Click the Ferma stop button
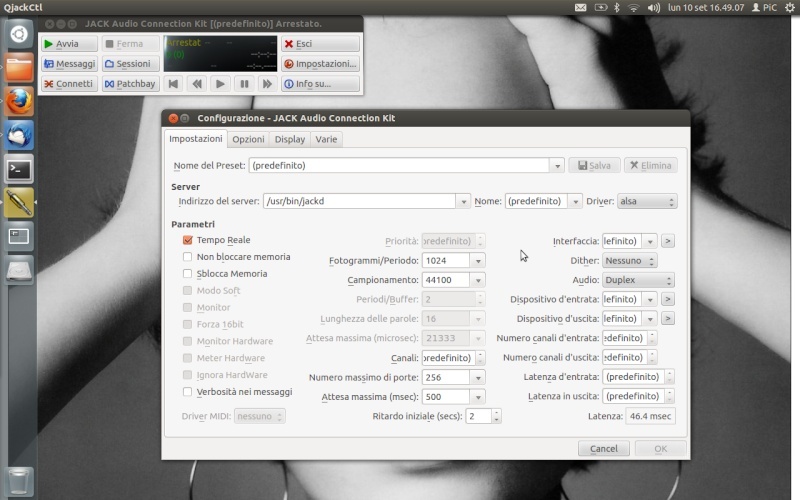Image resolution: width=800 pixels, height=500 pixels. (x=130, y=44)
